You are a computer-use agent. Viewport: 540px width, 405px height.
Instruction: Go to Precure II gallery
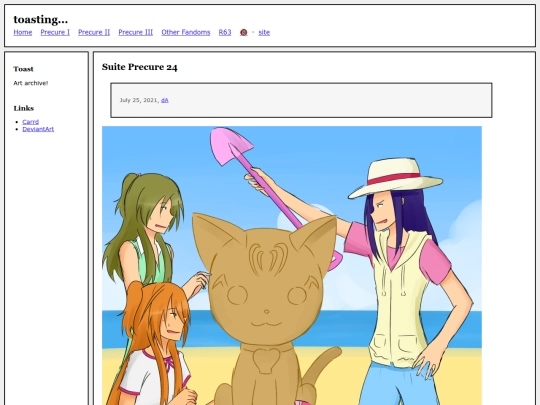coord(94,32)
